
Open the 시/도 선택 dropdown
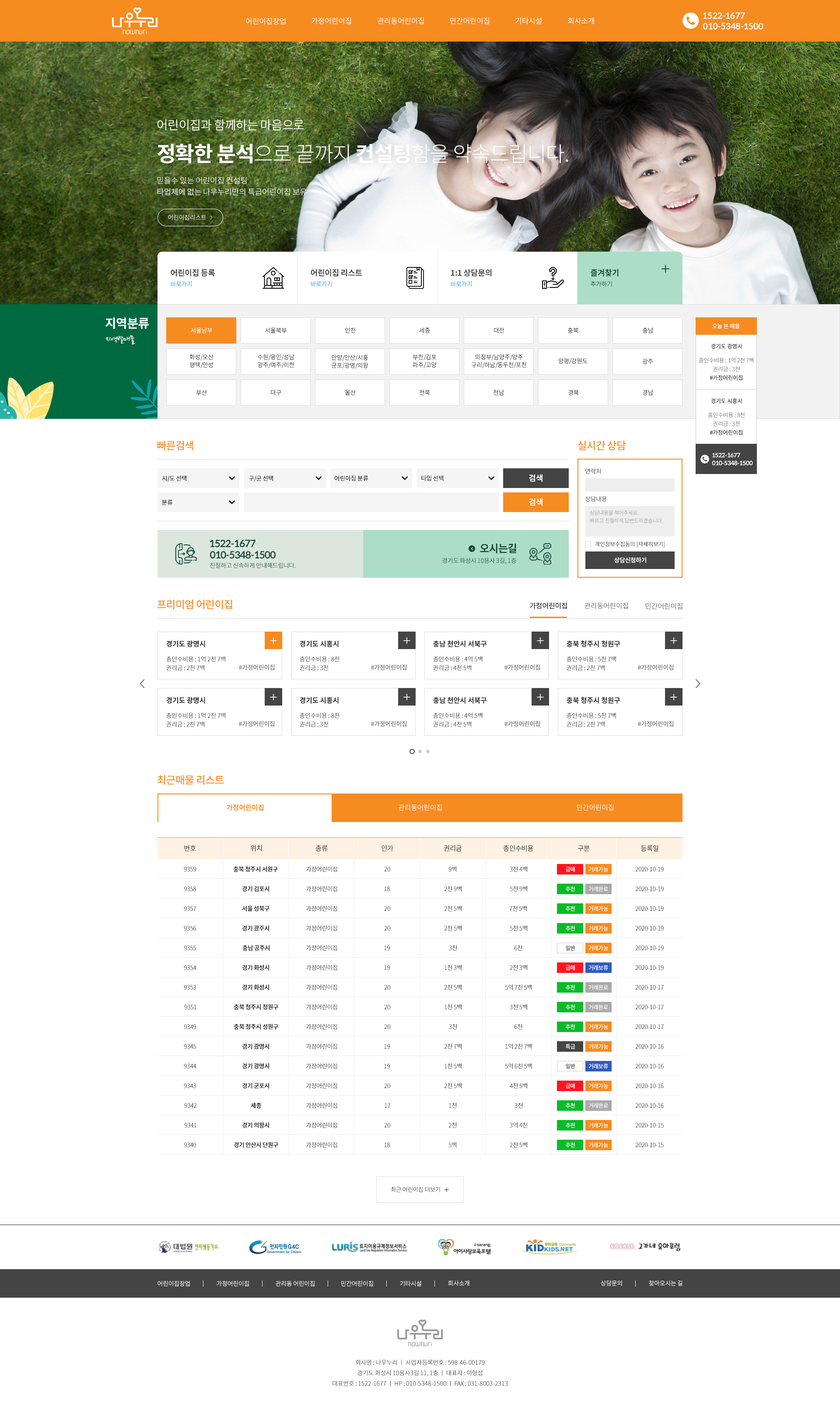198,478
